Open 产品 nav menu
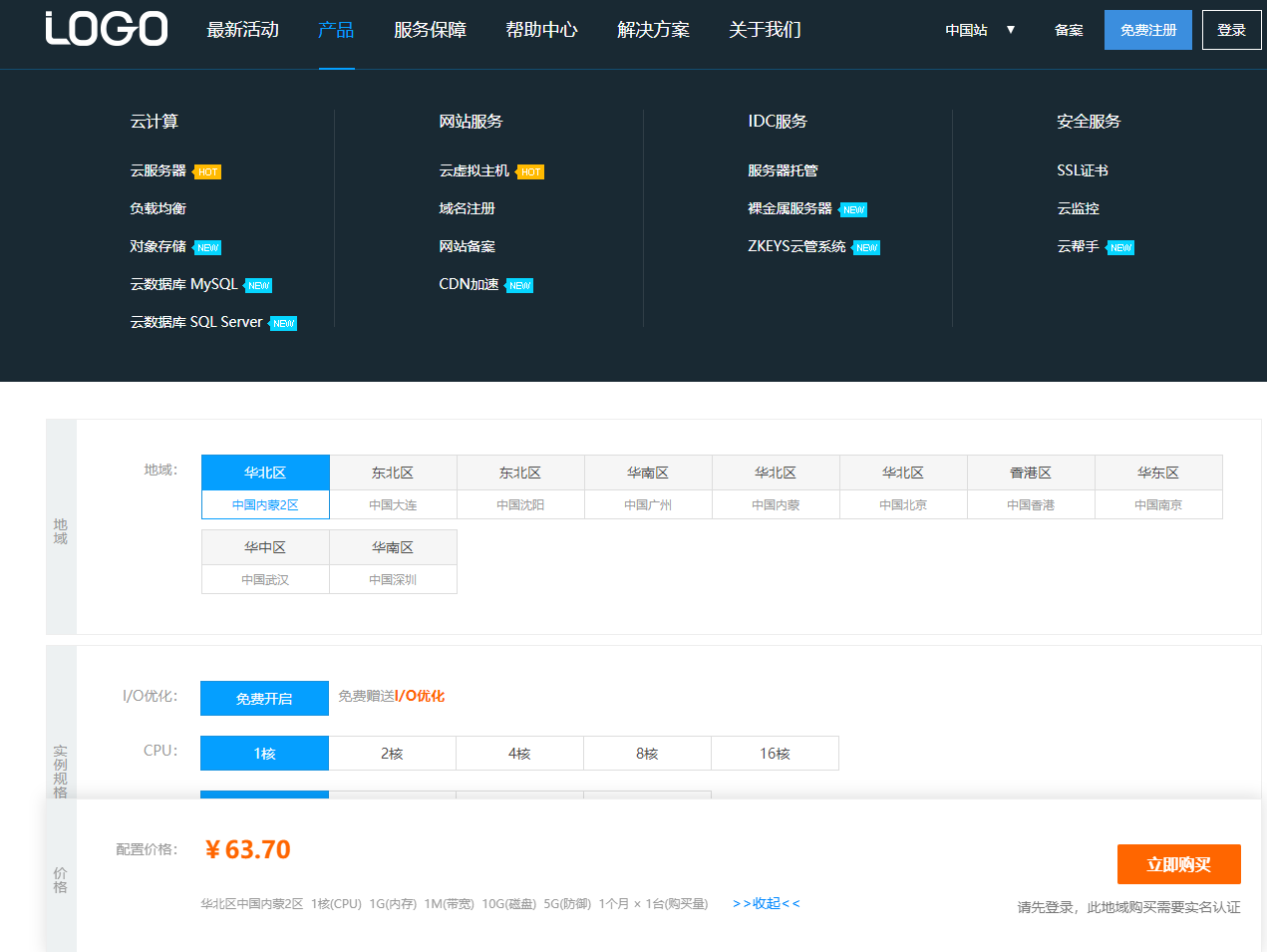This screenshot has width=1267, height=952. [336, 30]
